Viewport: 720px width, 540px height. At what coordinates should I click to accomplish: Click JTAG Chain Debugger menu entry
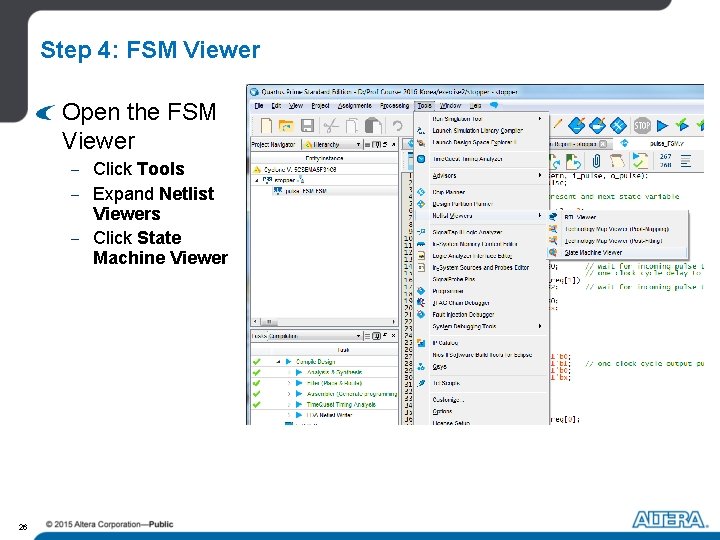click(481, 303)
